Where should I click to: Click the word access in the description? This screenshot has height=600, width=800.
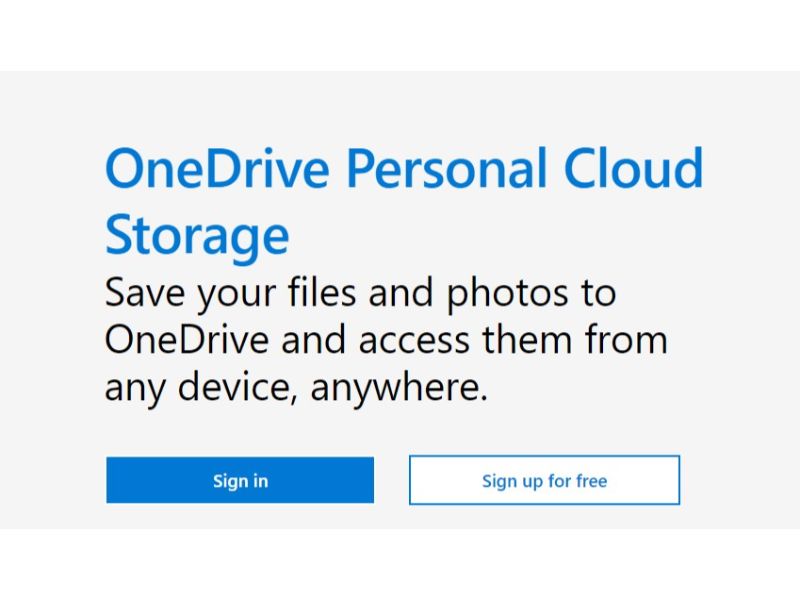click(x=414, y=342)
